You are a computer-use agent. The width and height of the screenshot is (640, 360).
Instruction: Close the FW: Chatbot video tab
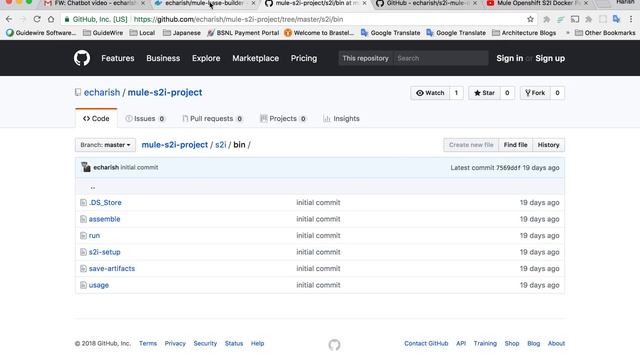(x=143, y=3)
